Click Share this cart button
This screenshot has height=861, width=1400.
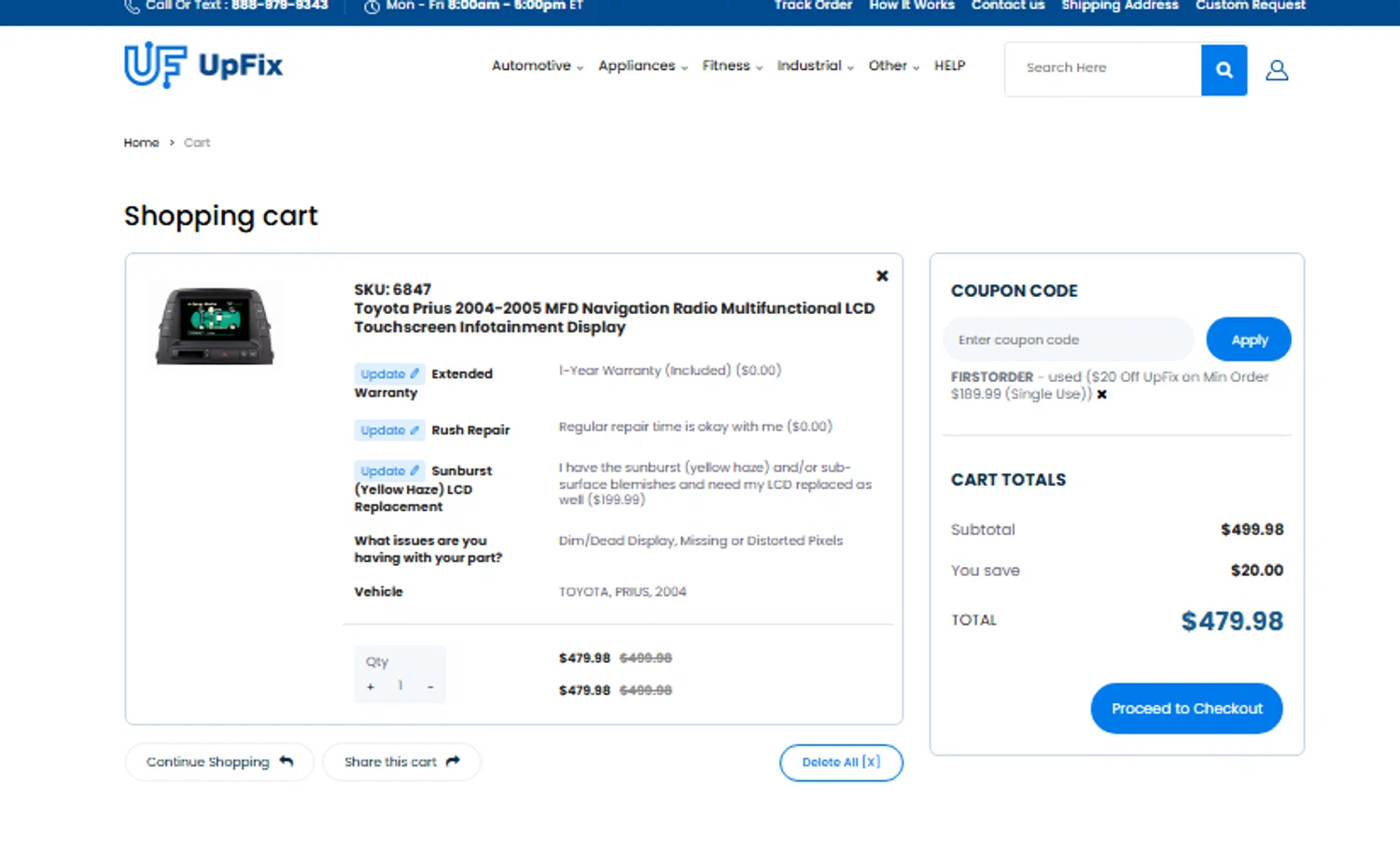click(401, 762)
